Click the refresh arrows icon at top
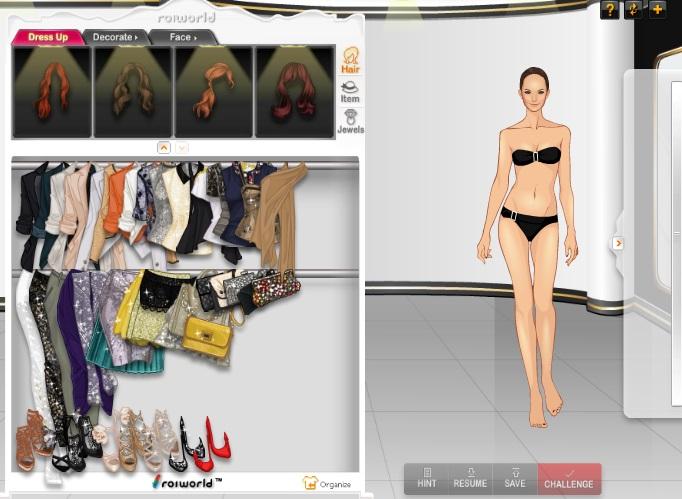This screenshot has width=682, height=499. 633,10
